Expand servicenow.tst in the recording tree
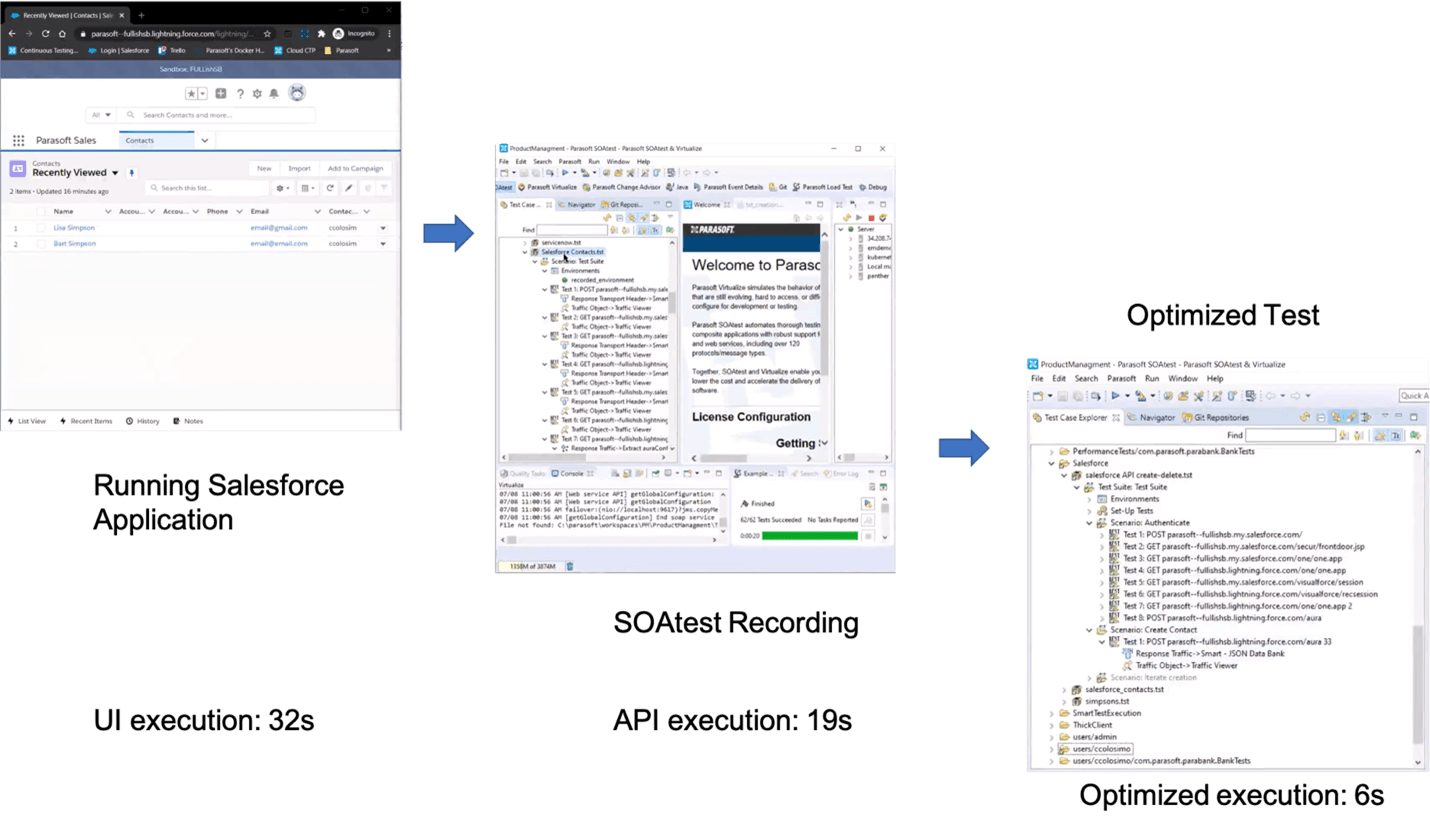This screenshot has width=1430, height=831. pyautogui.click(x=525, y=243)
